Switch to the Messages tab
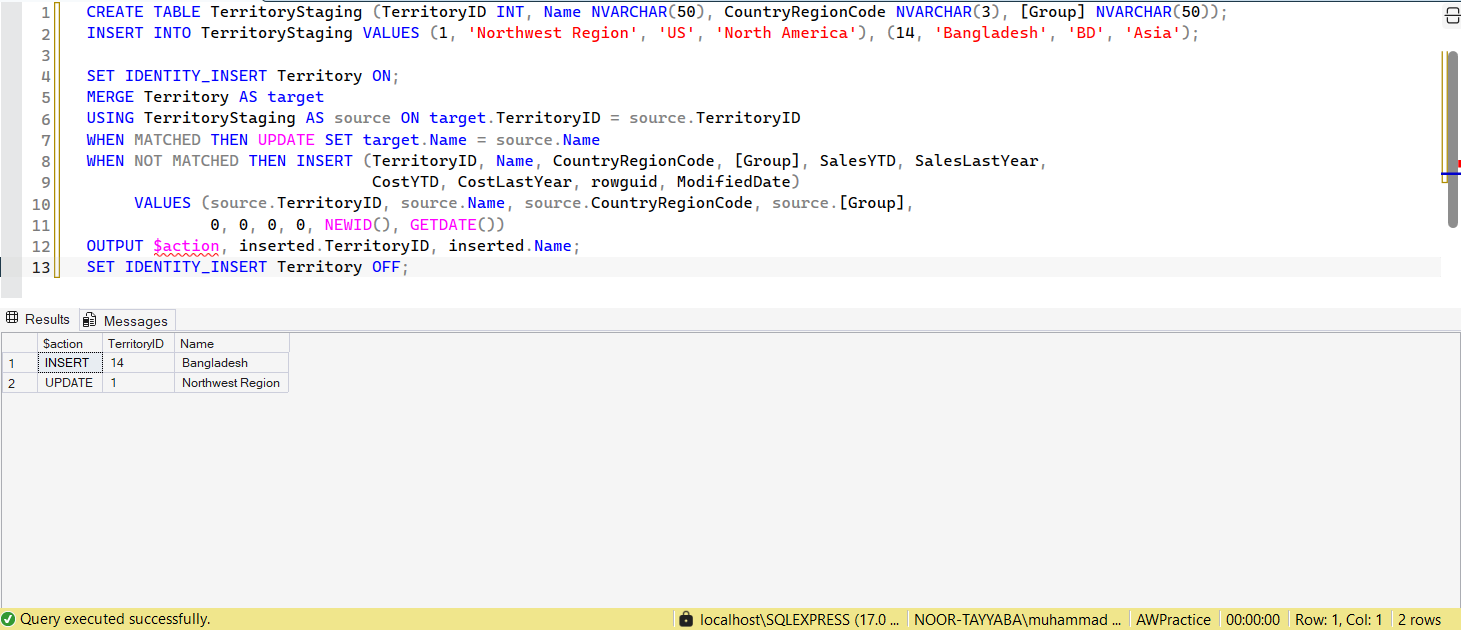This screenshot has width=1461, height=630. (x=127, y=320)
